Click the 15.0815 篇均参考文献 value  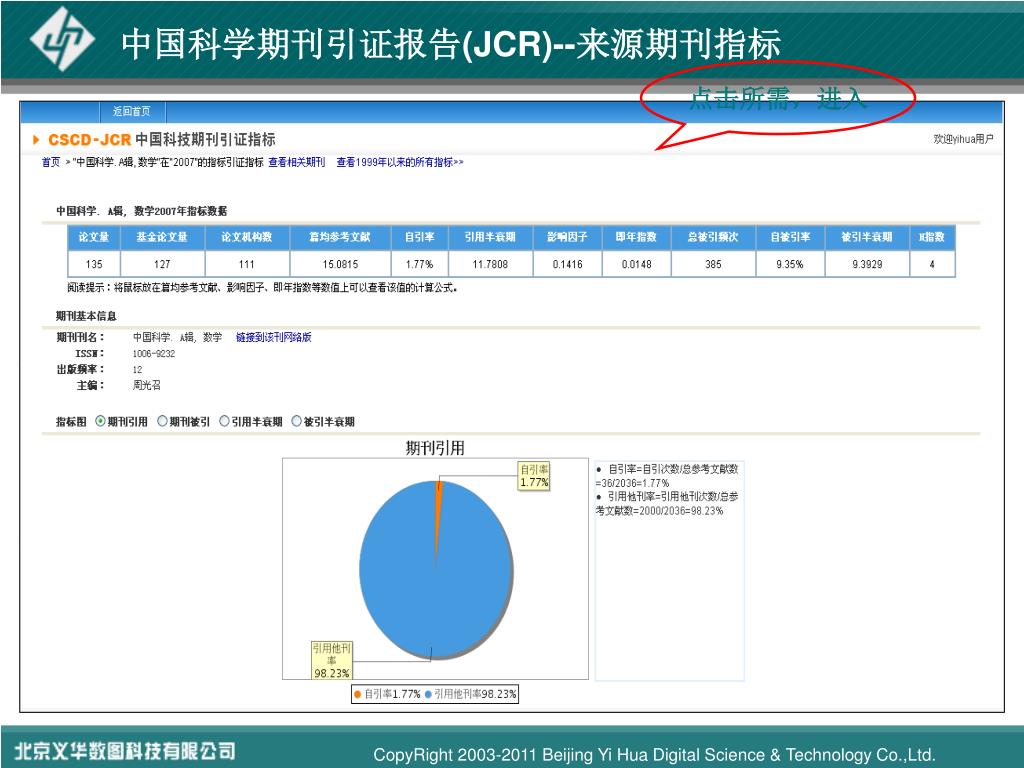click(340, 264)
